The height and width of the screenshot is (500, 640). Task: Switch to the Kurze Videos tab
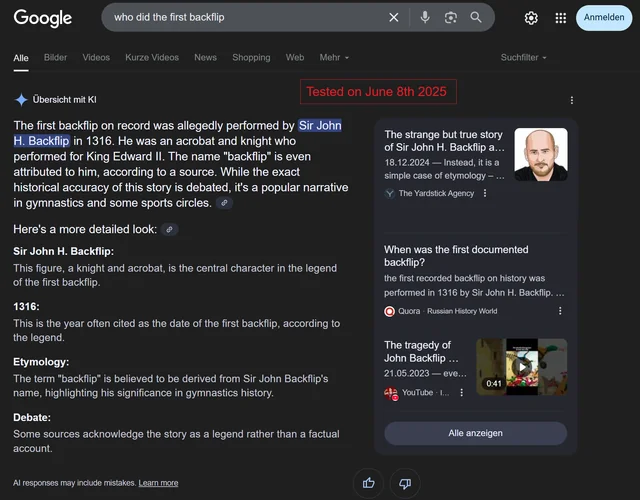(152, 57)
